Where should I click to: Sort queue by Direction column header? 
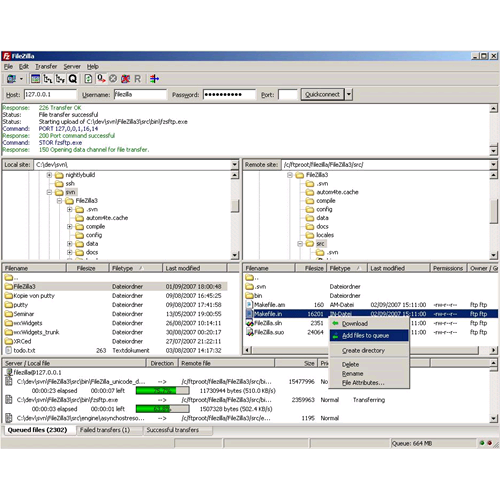162,363
